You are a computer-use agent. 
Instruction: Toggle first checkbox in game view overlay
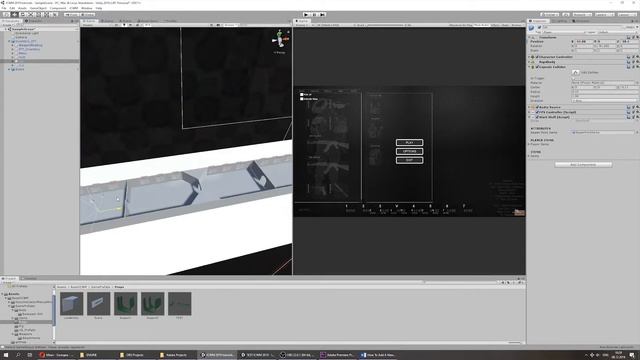(x=302, y=95)
